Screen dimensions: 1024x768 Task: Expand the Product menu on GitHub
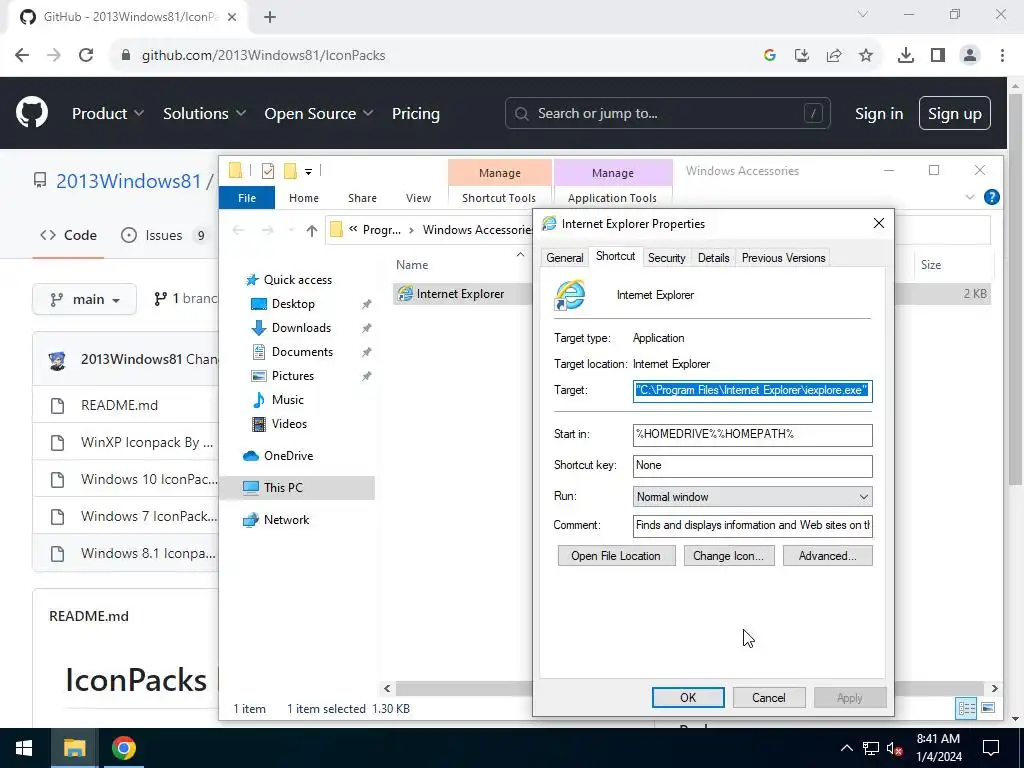point(108,114)
